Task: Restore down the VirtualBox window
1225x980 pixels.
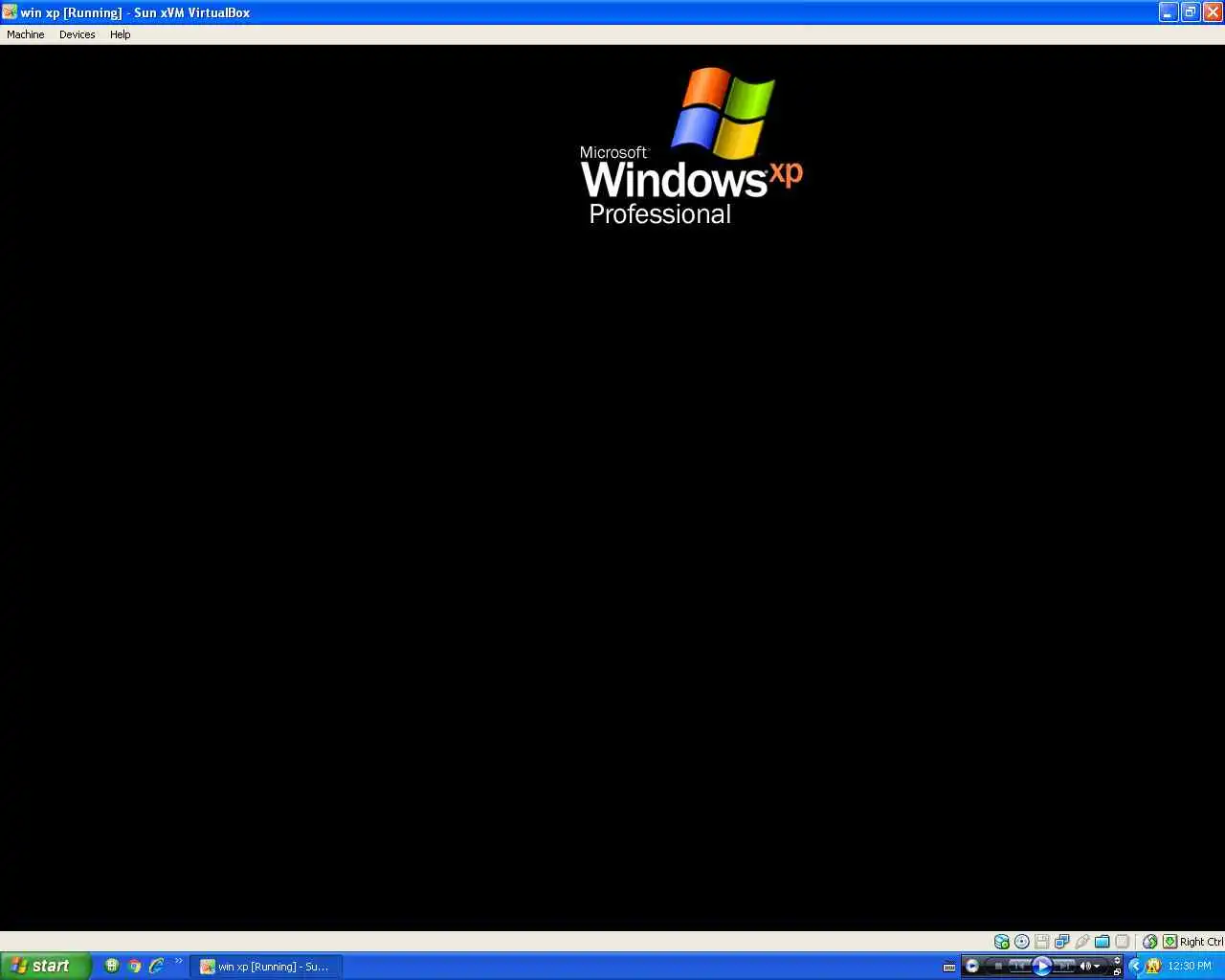Action: (1191, 12)
